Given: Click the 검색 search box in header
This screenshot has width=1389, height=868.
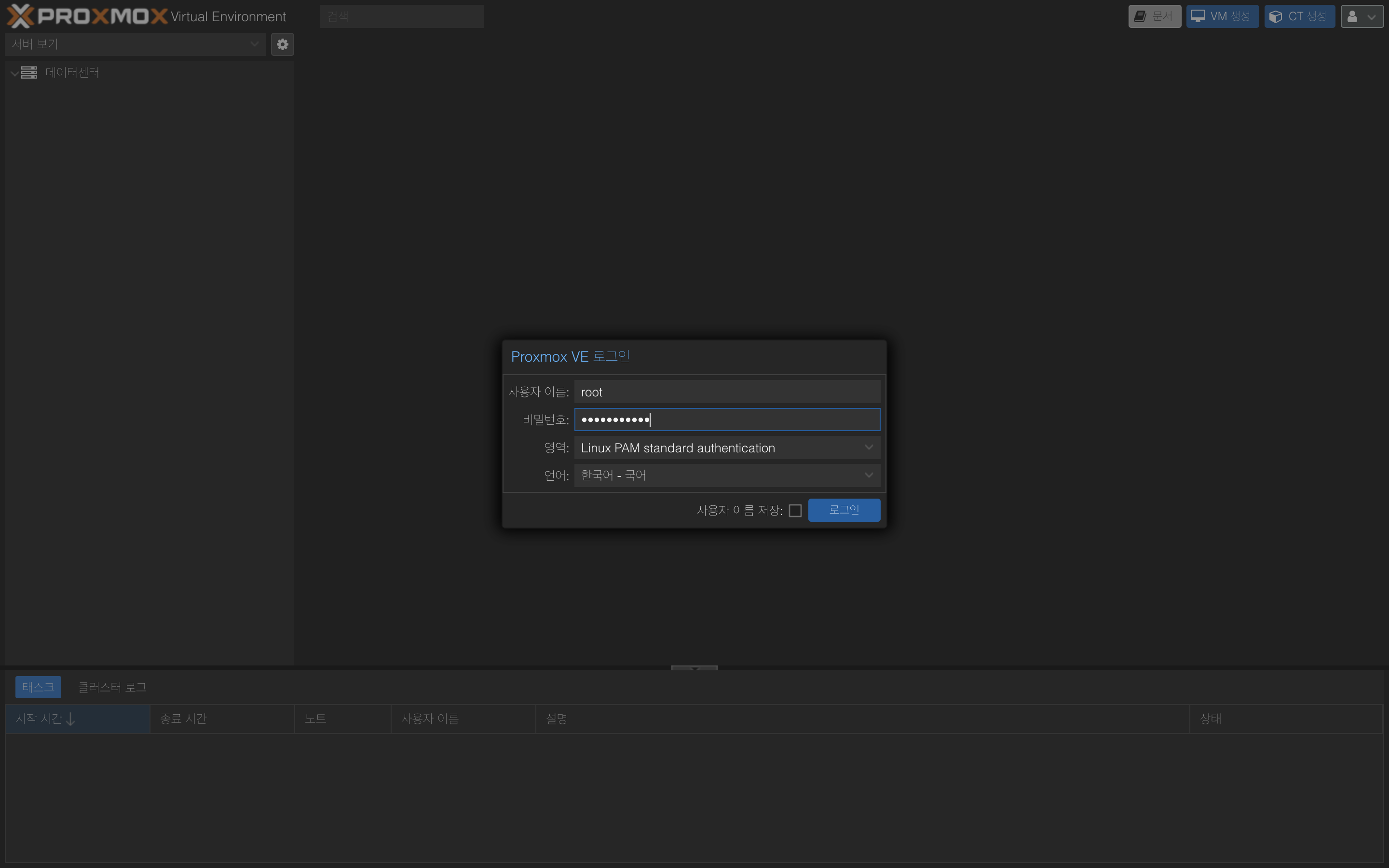Looking at the screenshot, I should (x=402, y=17).
